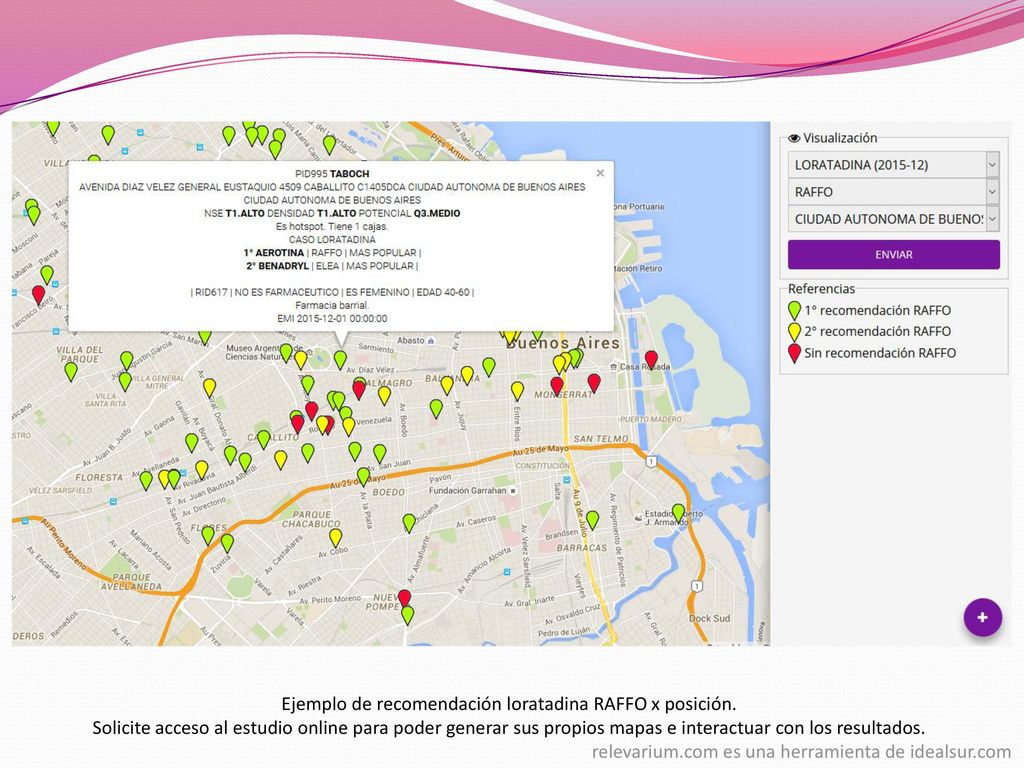Select the green marker in Barracas near Brandsen

coord(592,520)
